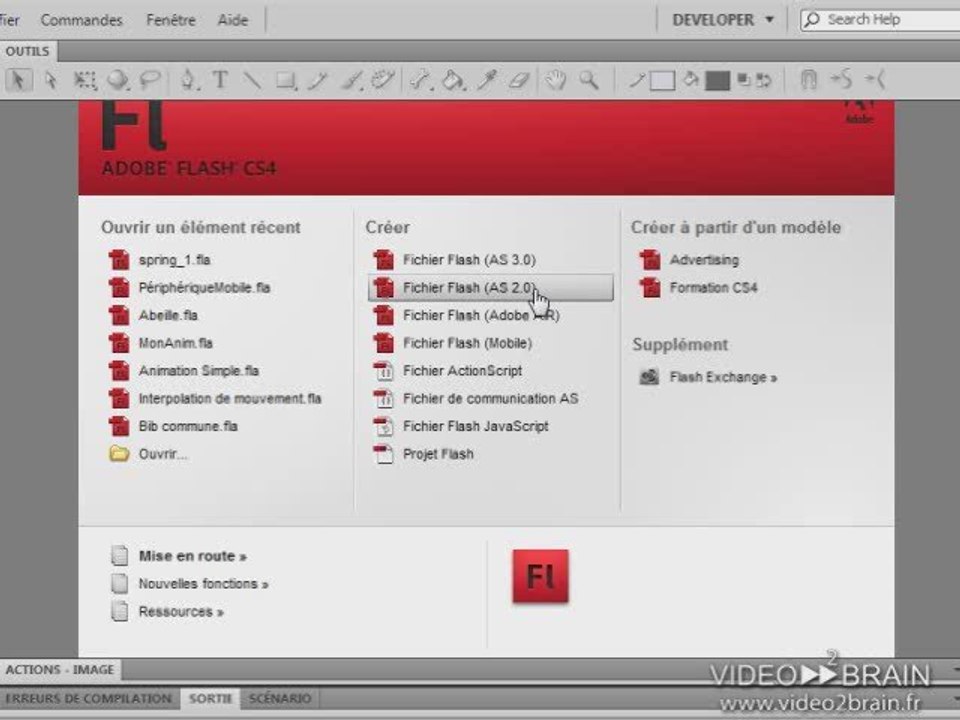The image size is (960, 720).
Task: Select the 3D Rotation tool
Action: coord(118,80)
